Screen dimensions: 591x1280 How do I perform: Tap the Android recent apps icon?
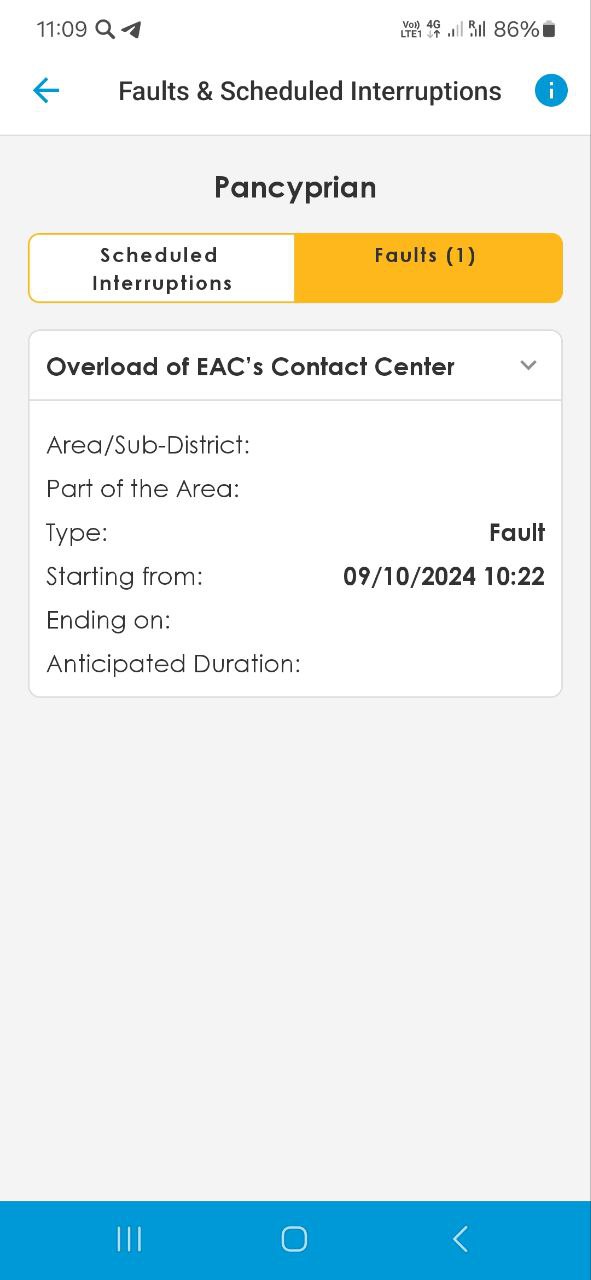[129, 1240]
